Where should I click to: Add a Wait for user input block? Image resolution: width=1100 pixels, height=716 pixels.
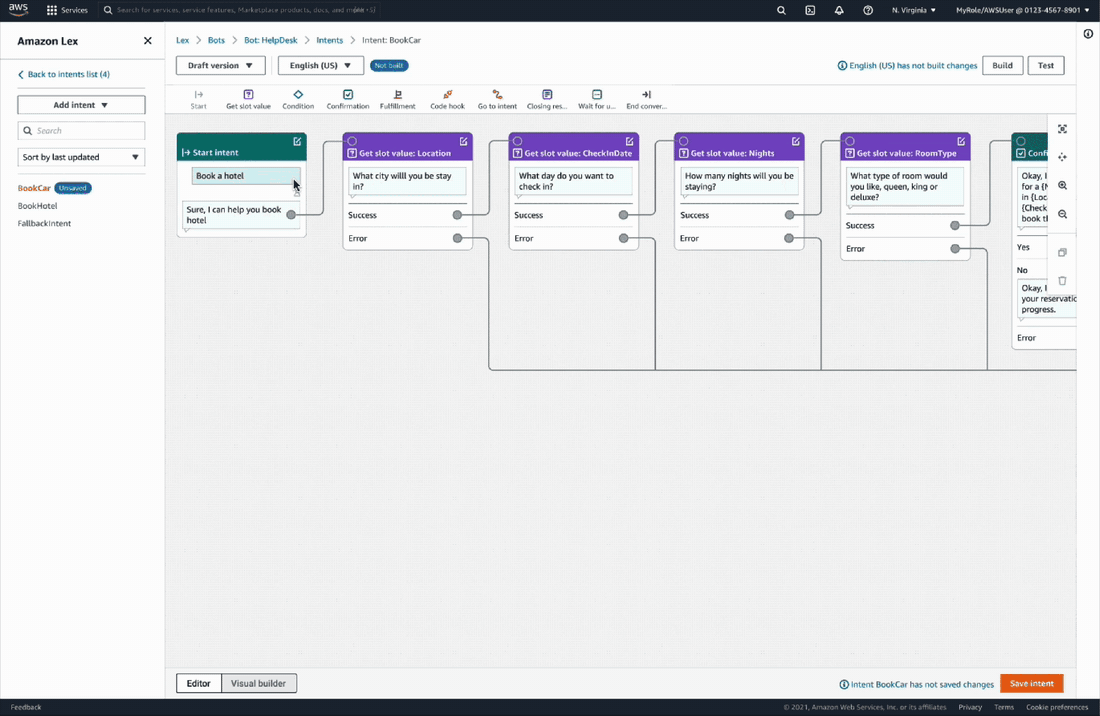coord(597,100)
